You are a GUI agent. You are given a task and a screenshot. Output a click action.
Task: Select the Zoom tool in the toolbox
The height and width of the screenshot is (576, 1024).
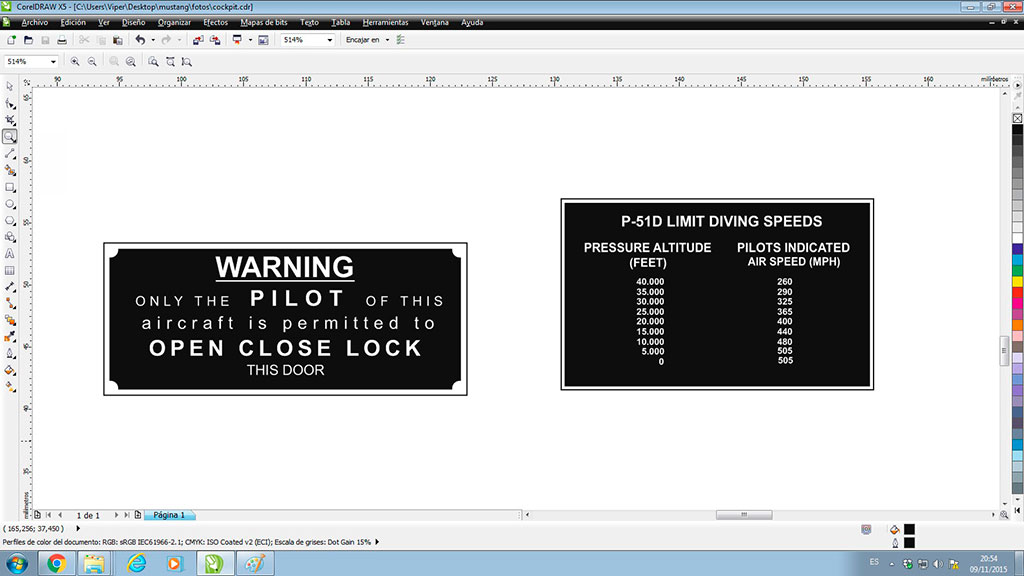point(10,136)
